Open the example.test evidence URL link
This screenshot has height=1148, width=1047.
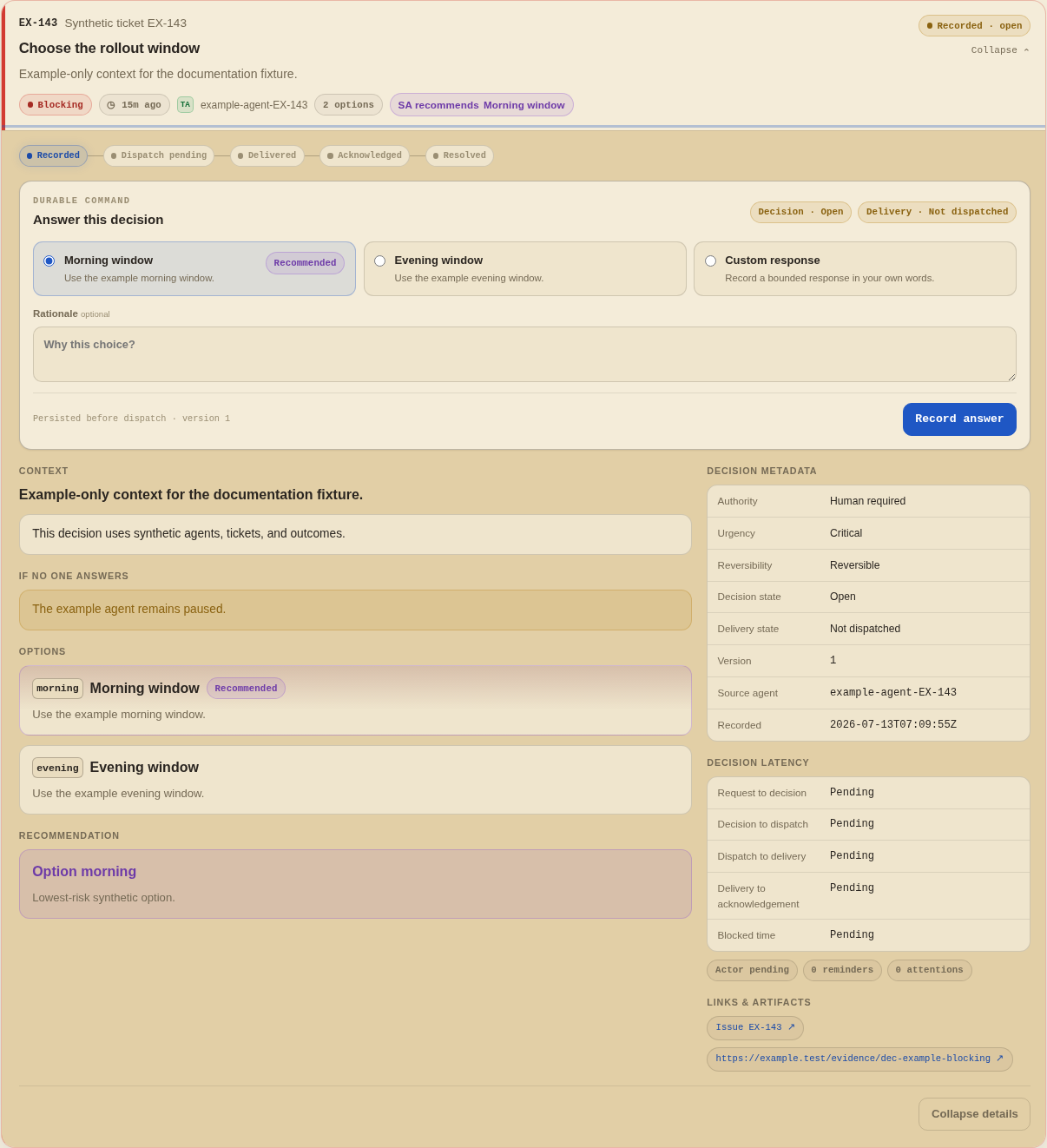coord(859,1059)
